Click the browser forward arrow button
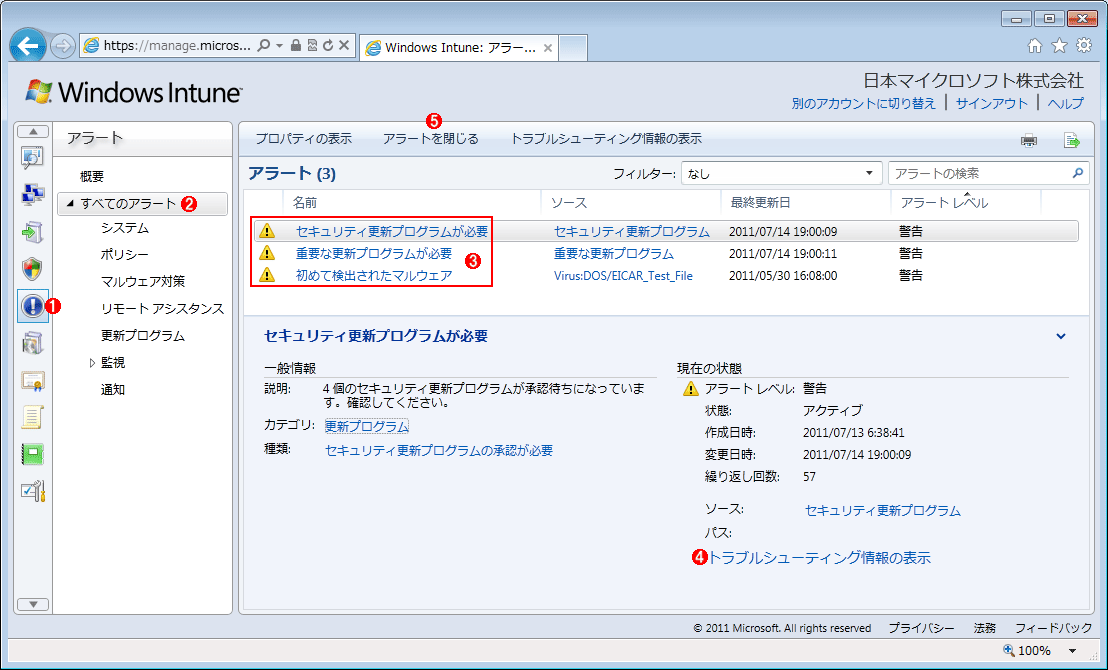1108x670 pixels. pos(63,47)
